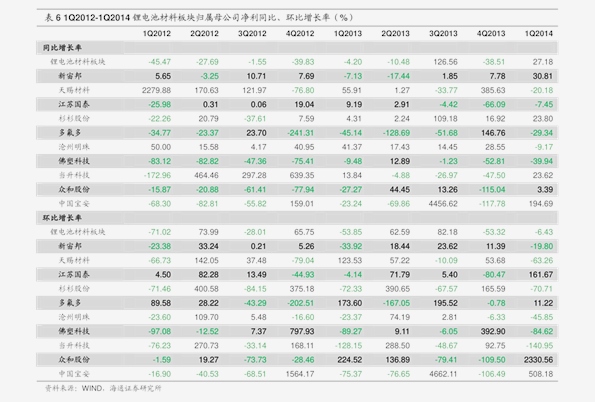Click the cell showing 173.60
This screenshot has height=402, width=595.
pyautogui.click(x=350, y=303)
